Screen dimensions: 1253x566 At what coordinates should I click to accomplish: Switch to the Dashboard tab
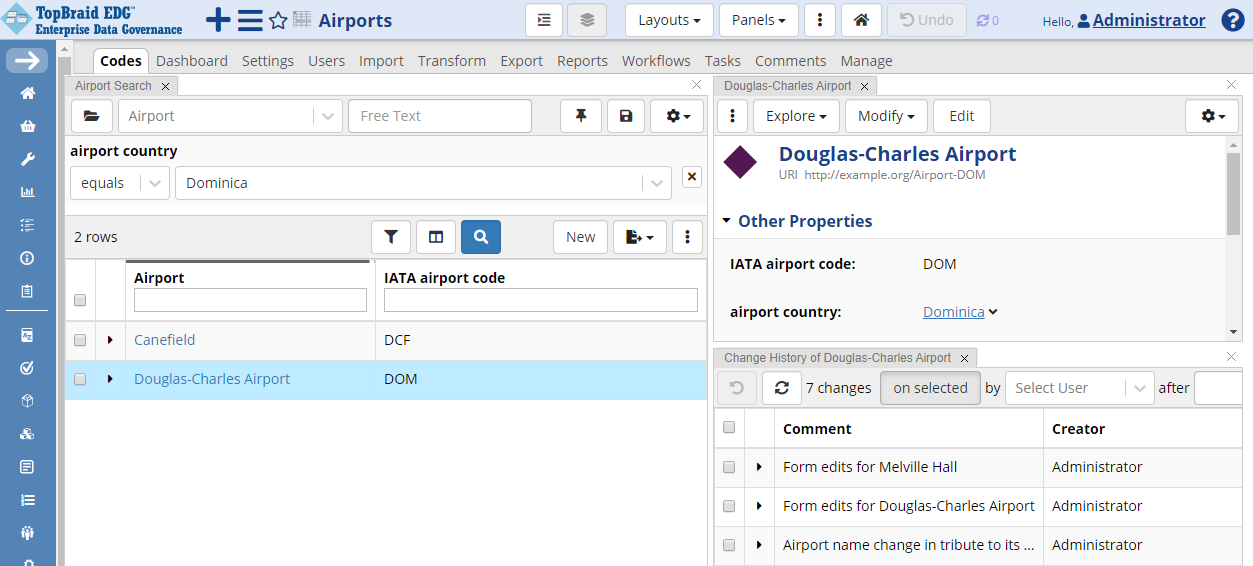tap(192, 61)
